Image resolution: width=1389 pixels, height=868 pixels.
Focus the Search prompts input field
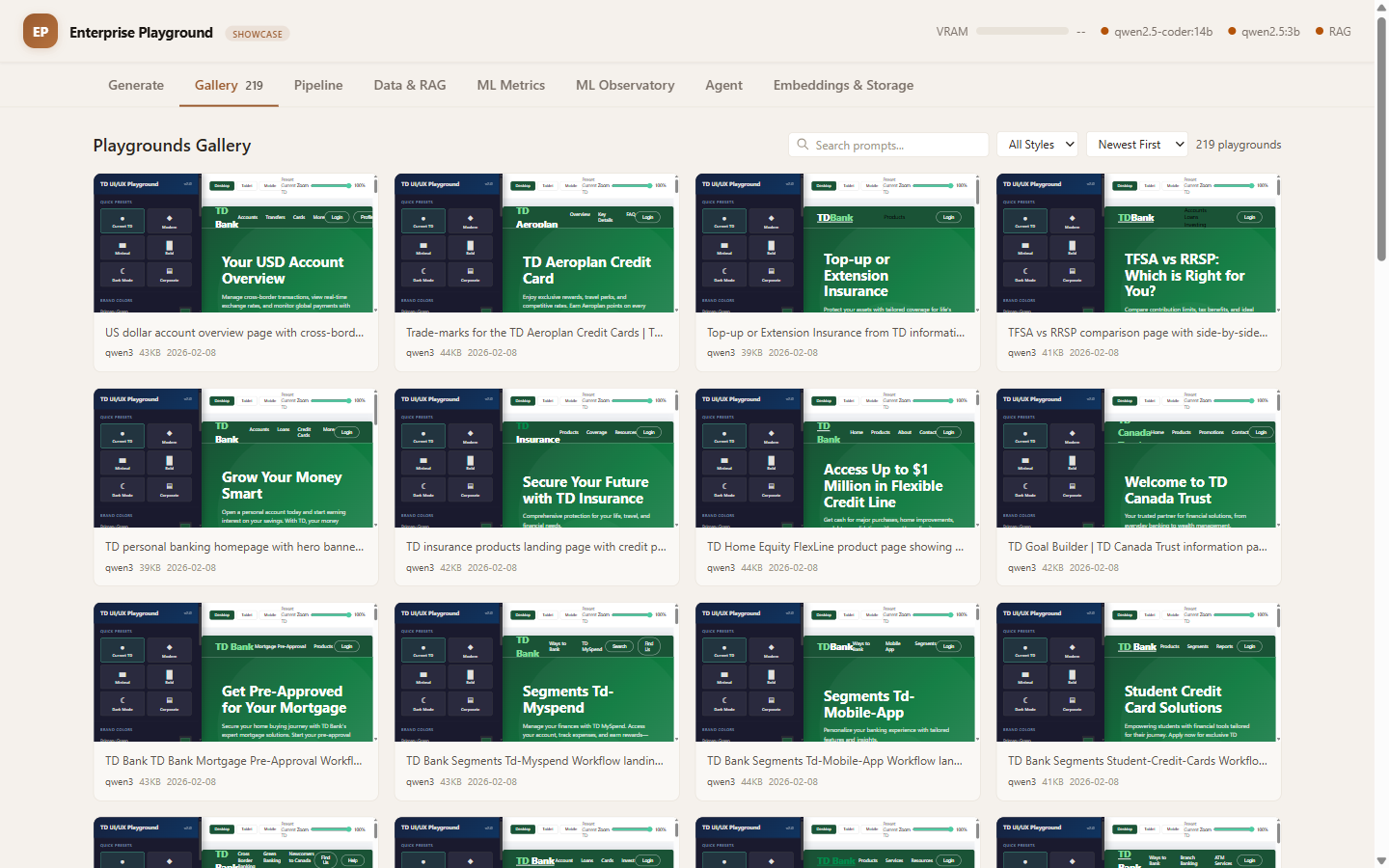[897, 145]
